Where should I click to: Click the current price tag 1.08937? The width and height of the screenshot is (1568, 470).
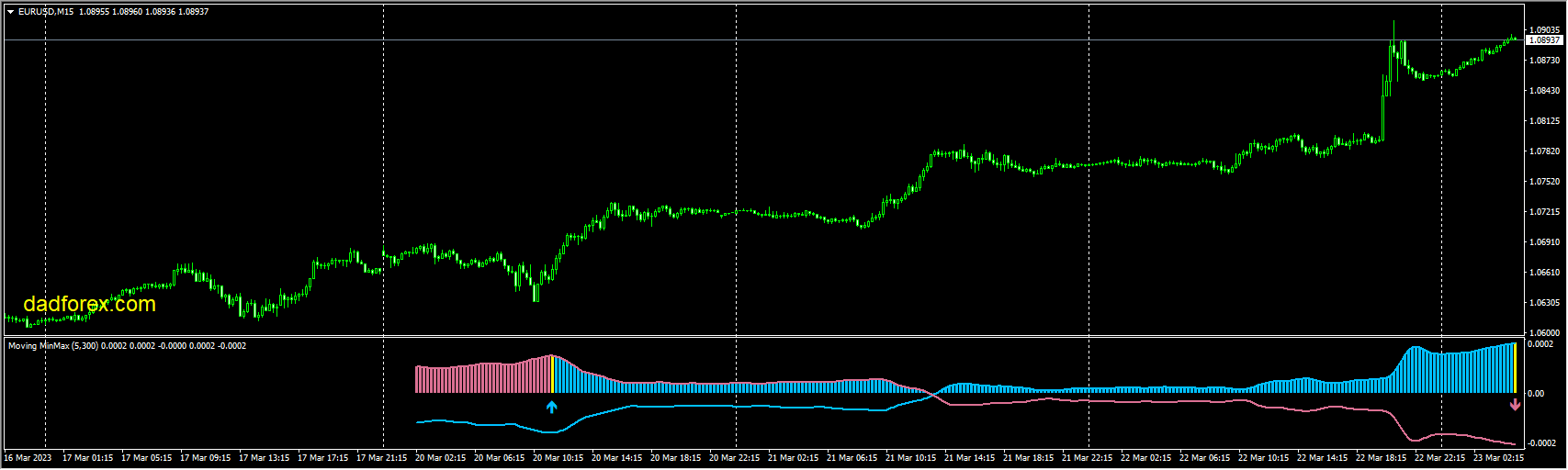pos(1543,40)
